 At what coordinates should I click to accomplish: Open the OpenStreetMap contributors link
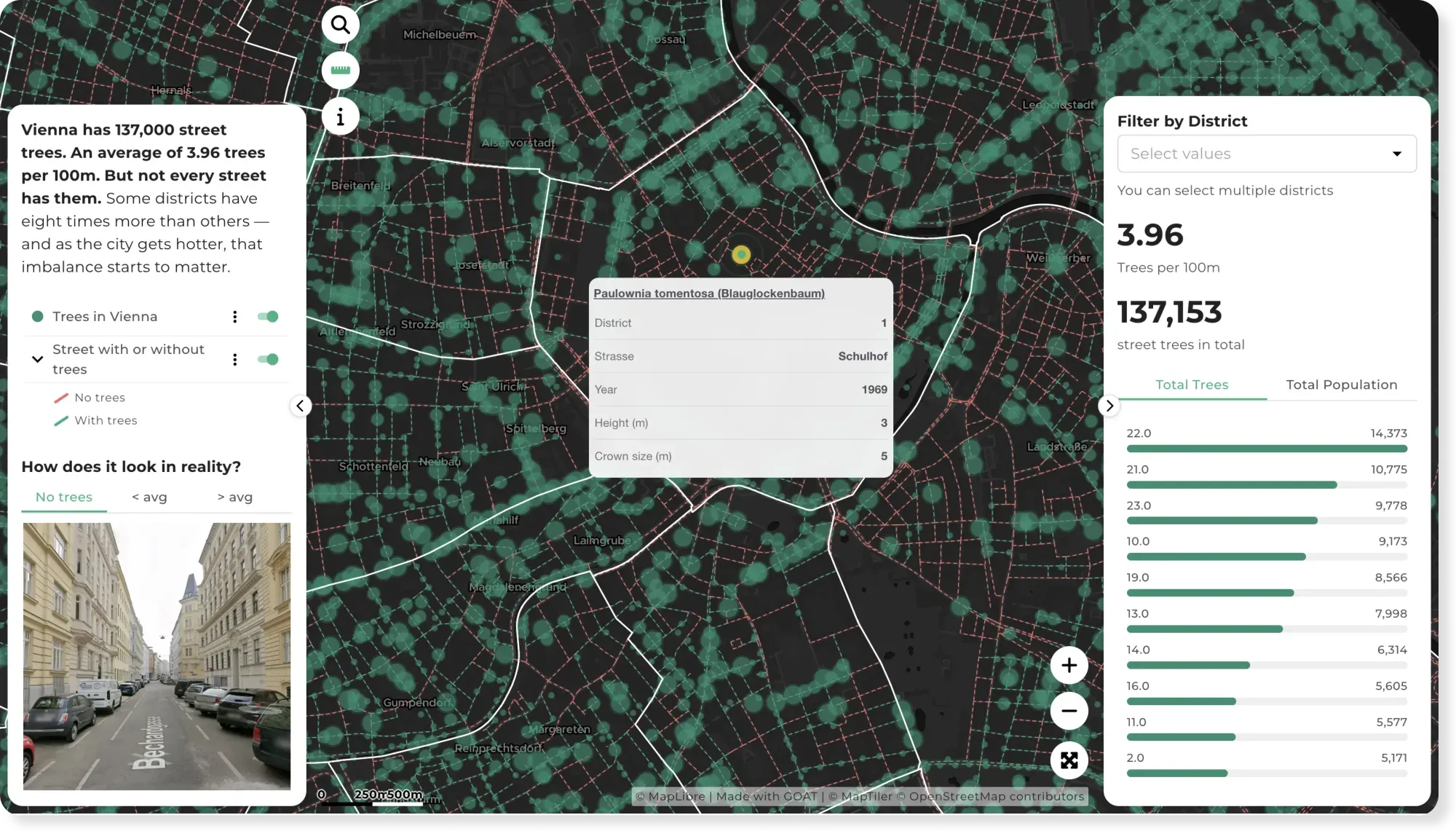click(997, 796)
